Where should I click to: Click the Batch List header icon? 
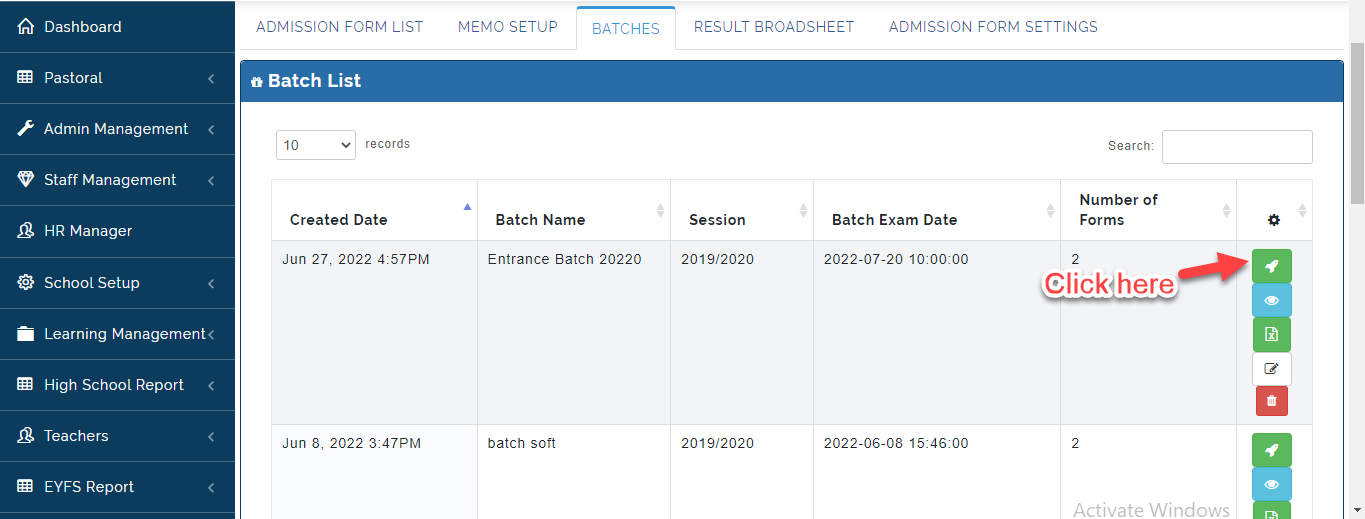[x=257, y=82]
